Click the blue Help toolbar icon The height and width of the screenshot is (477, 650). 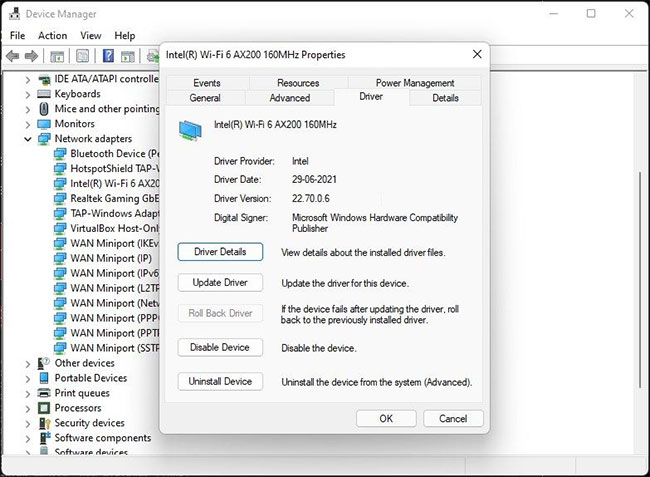click(106, 56)
